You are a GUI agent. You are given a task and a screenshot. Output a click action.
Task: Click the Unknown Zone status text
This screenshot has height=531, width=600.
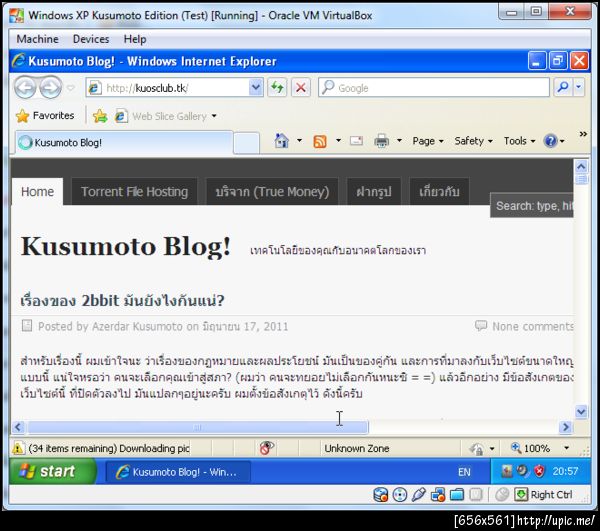click(x=357, y=448)
